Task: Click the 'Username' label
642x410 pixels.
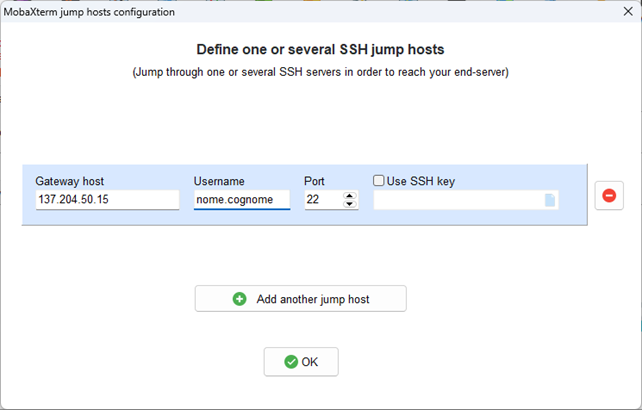Action: pos(219,181)
